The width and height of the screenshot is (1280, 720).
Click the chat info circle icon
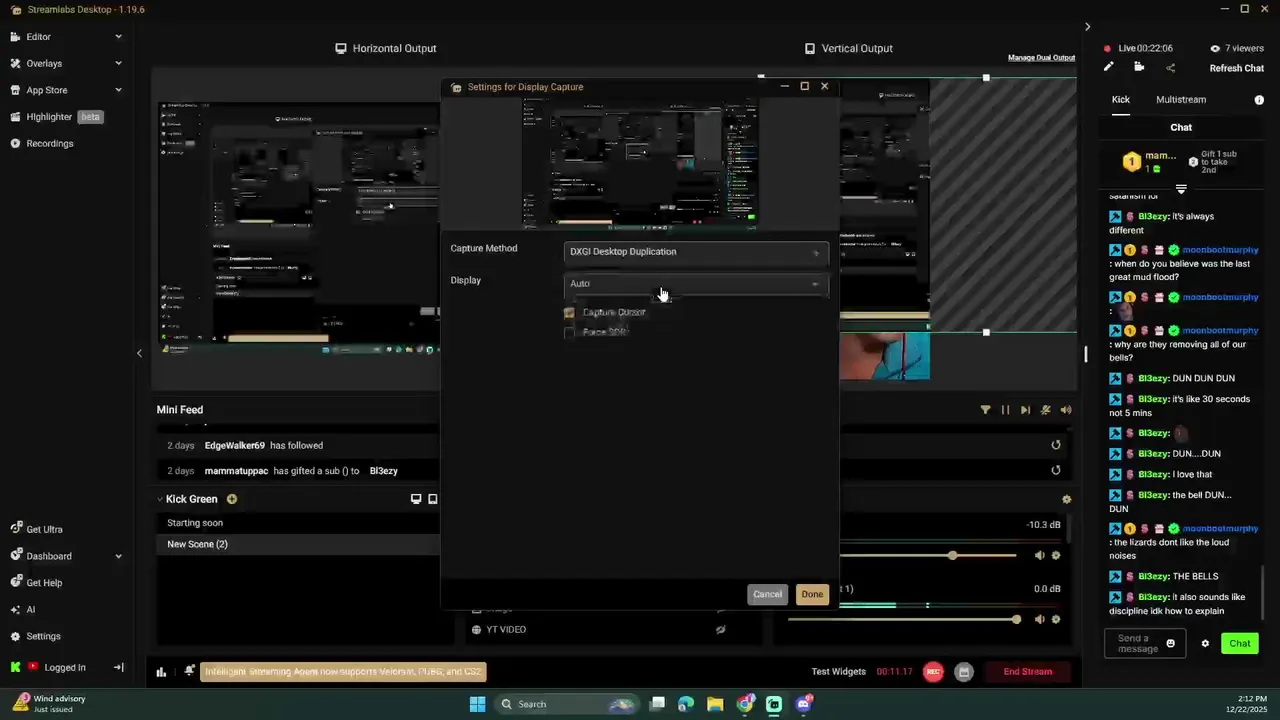[x=1259, y=100]
